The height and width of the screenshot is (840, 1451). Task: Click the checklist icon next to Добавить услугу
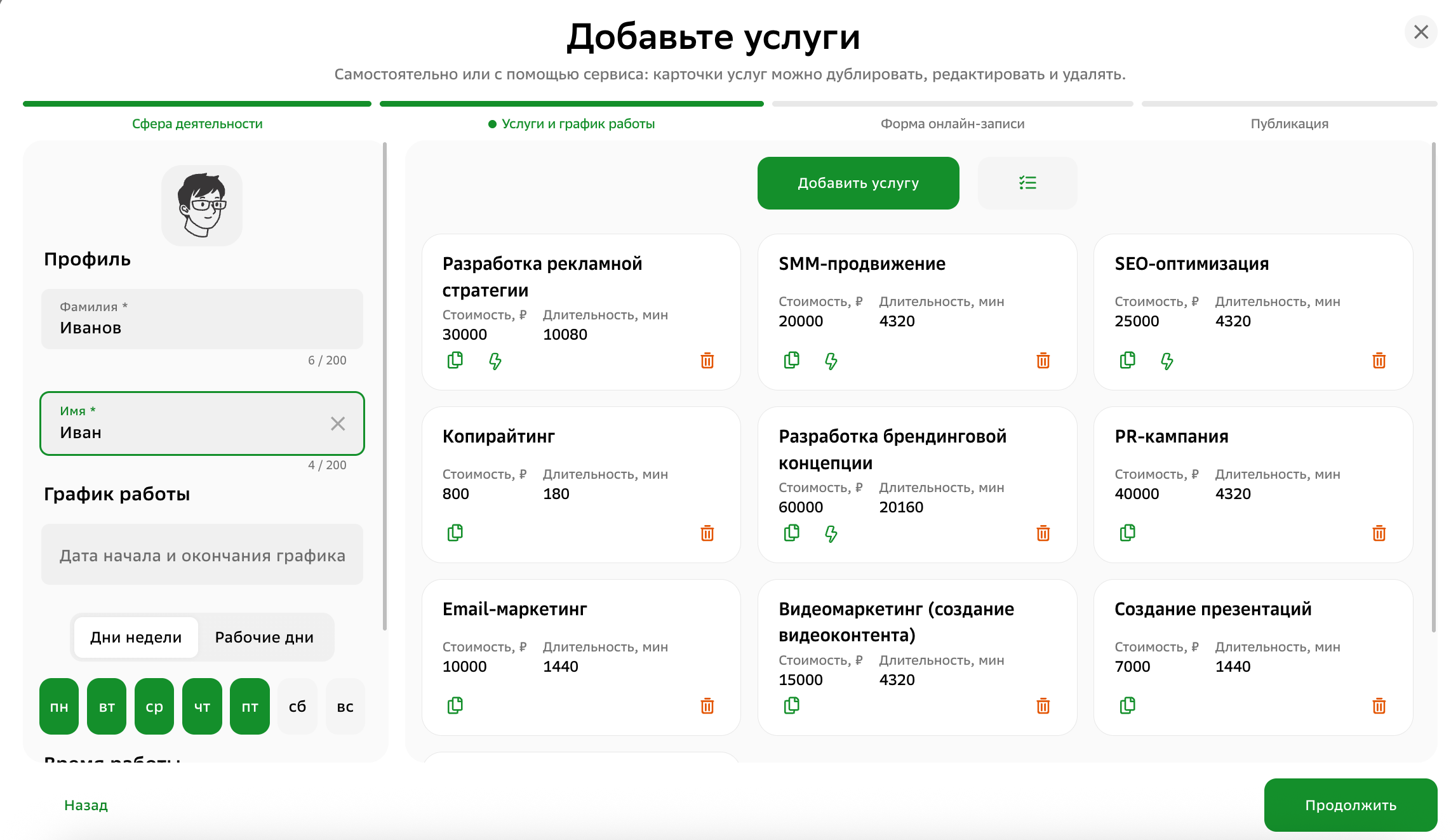(x=1027, y=183)
